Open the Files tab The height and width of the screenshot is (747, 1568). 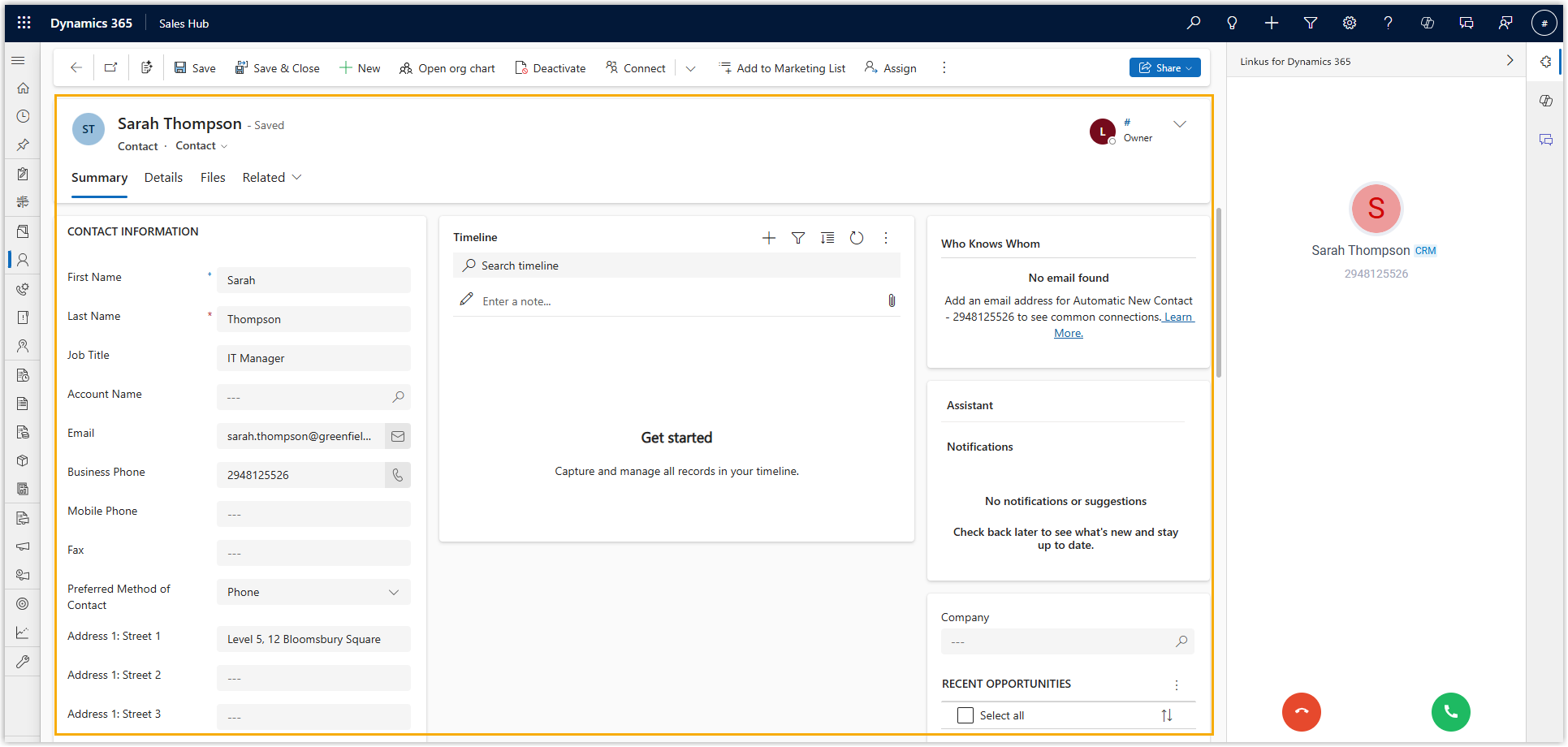(x=213, y=178)
